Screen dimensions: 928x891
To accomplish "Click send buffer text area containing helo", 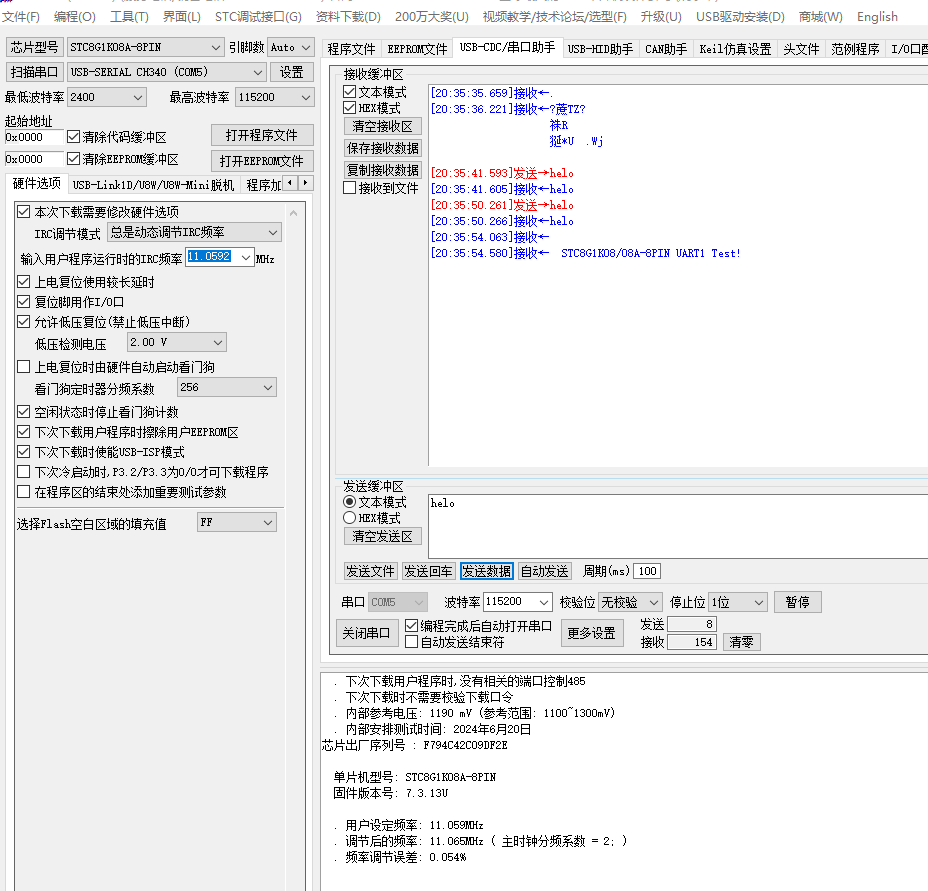I will 678,526.
